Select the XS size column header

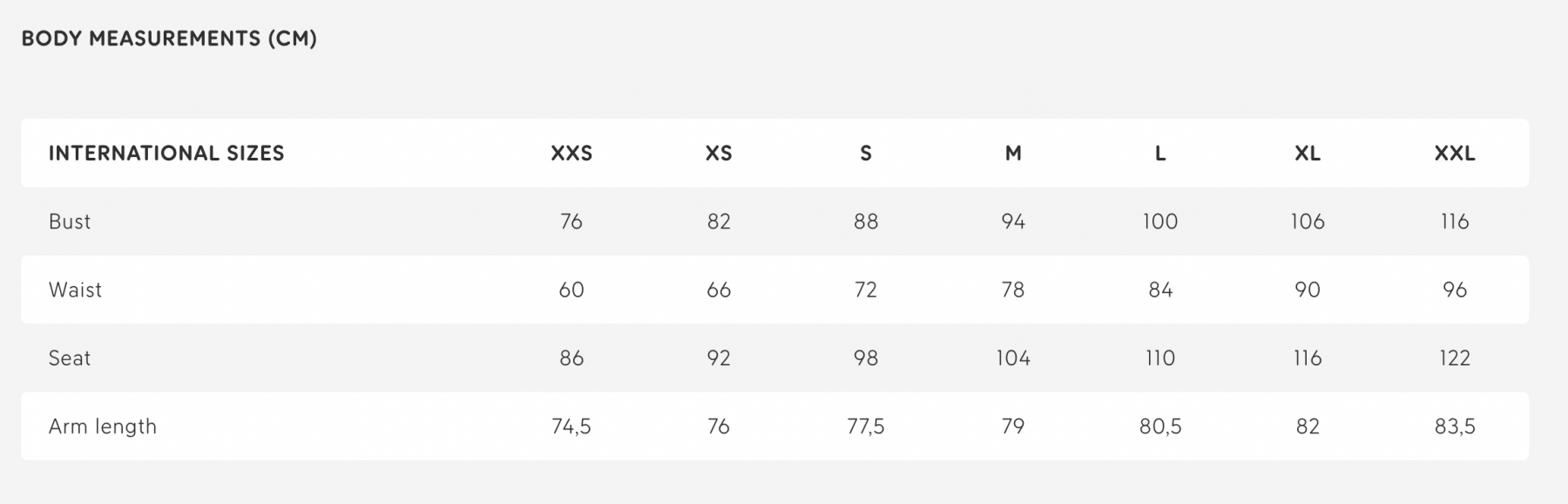[x=719, y=153]
